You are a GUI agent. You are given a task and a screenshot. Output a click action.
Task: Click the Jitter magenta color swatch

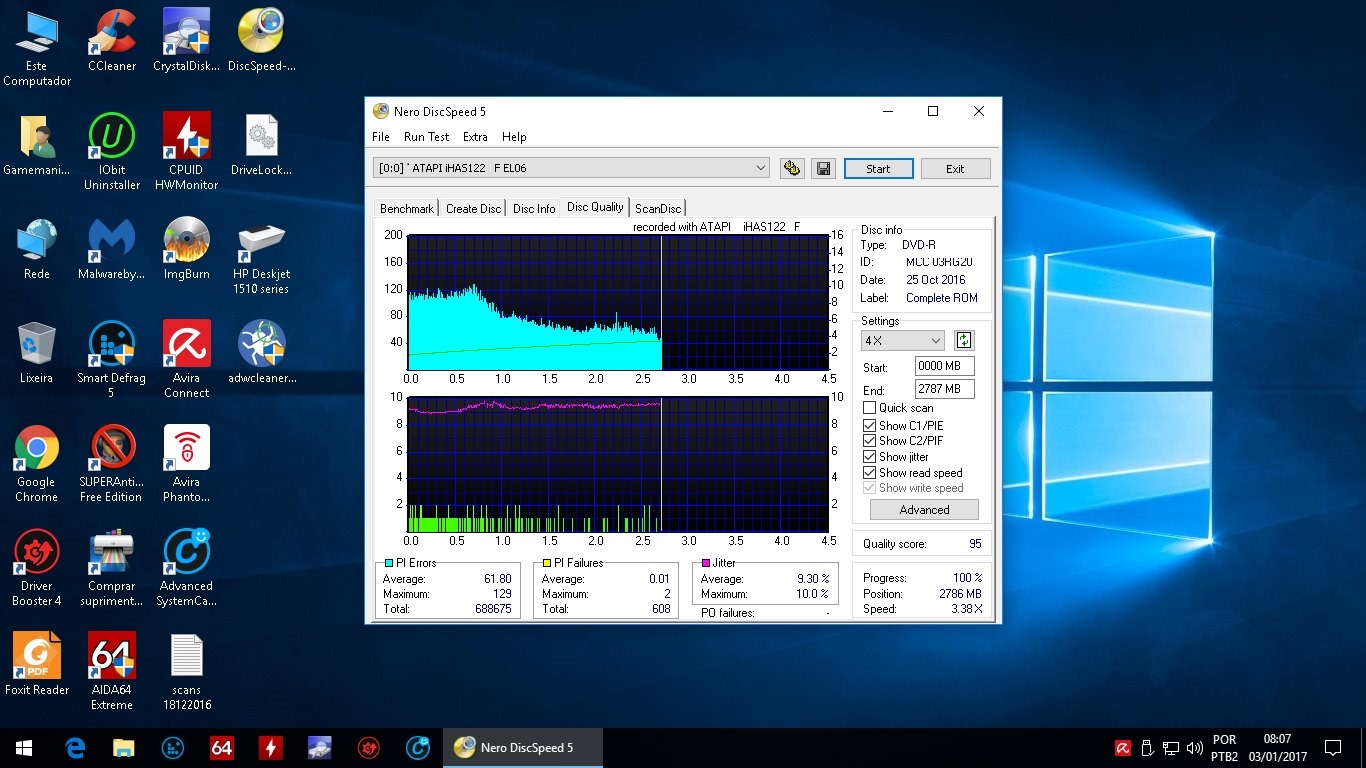[706, 564]
